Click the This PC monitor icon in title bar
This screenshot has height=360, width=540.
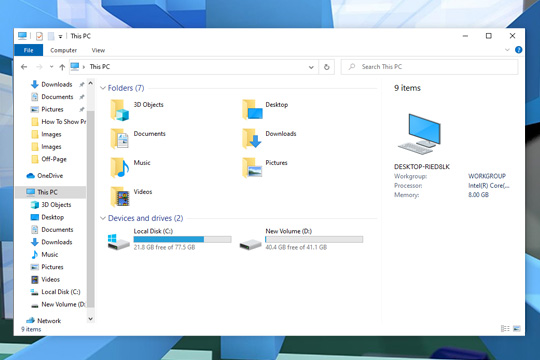point(22,36)
